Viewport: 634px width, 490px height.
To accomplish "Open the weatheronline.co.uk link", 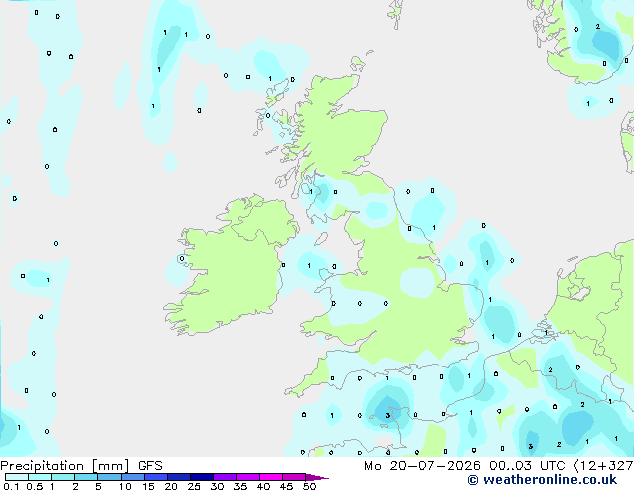I will (x=542, y=480).
